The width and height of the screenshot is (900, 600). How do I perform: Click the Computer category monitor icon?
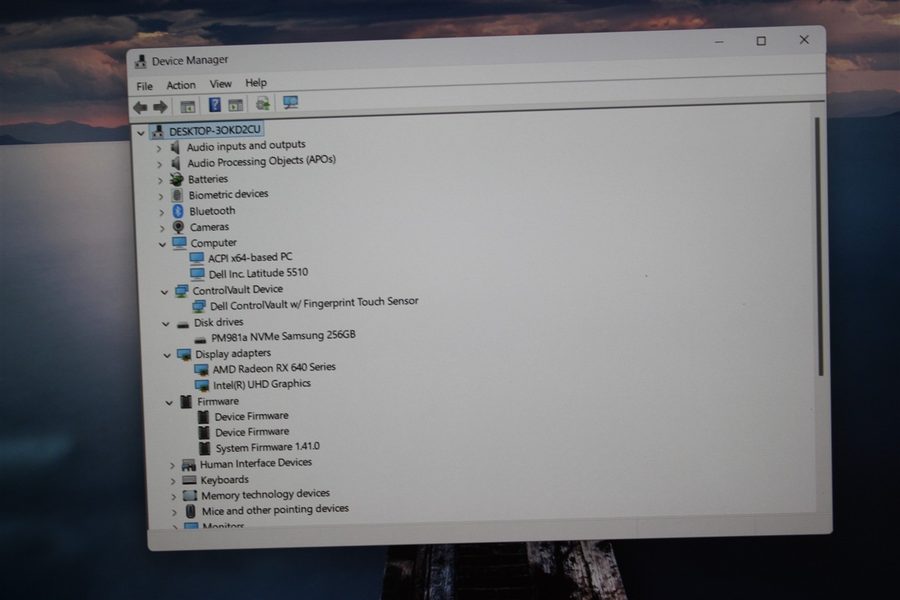pyautogui.click(x=180, y=243)
